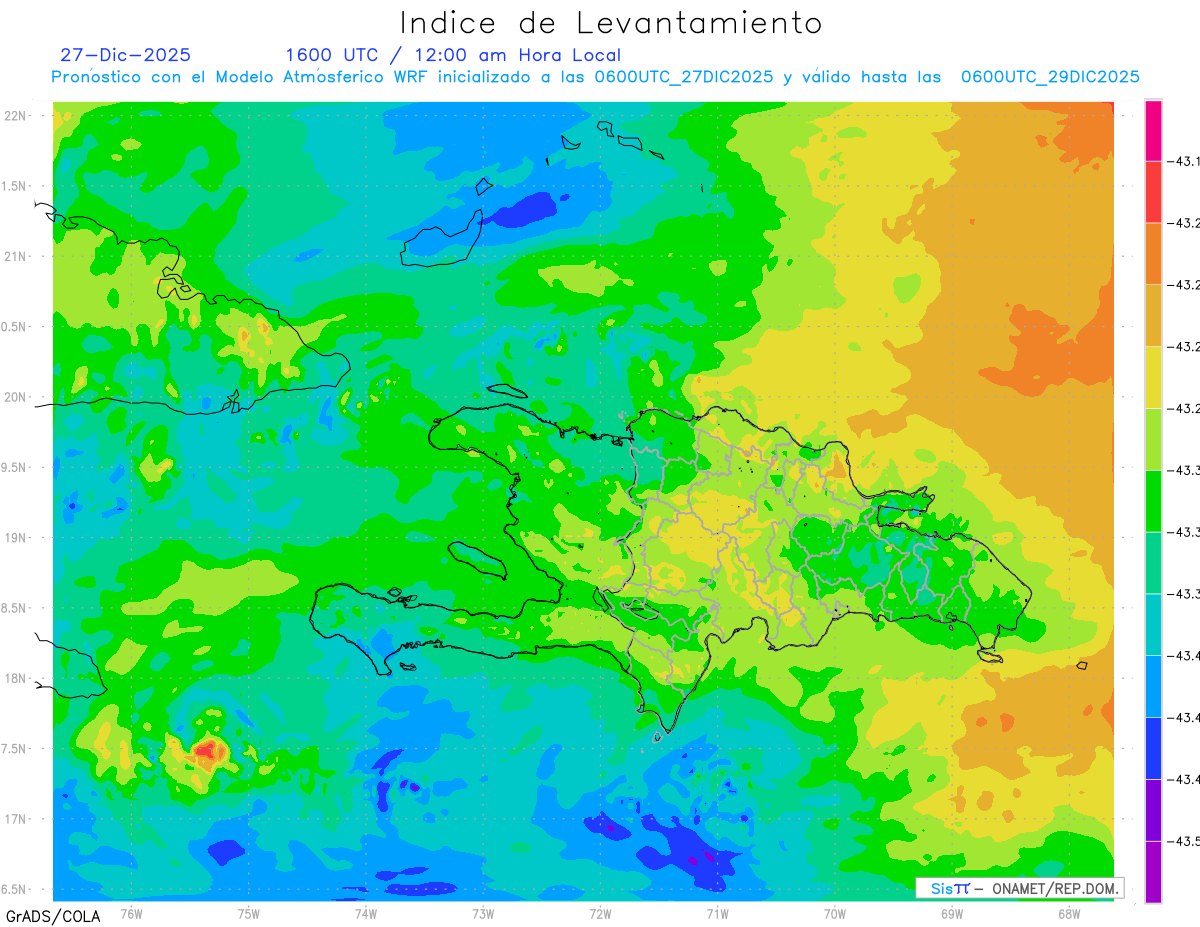The image size is (1200, 927).
Task: Click the "Indice de Levantamiento" title
Action: (x=611, y=23)
